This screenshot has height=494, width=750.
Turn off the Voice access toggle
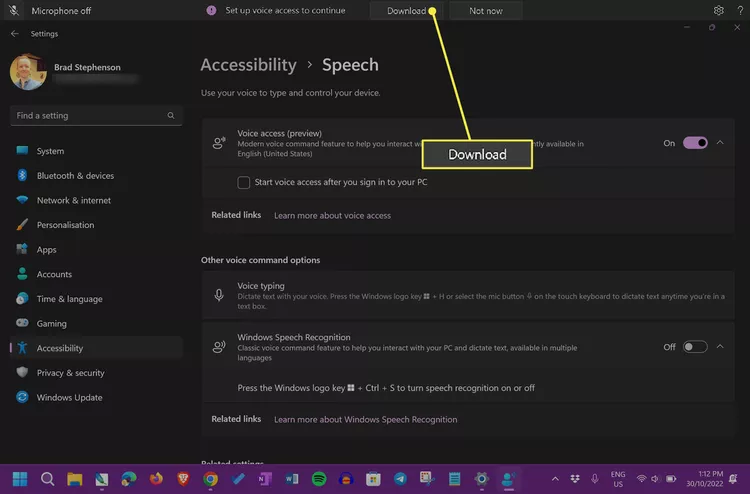click(x=695, y=143)
